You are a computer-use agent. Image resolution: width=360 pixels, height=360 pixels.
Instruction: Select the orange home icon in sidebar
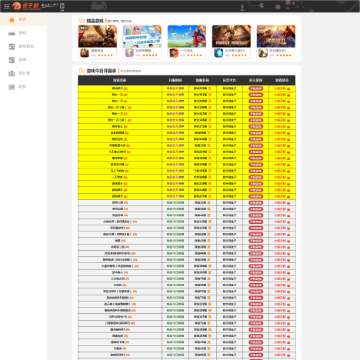point(12,20)
